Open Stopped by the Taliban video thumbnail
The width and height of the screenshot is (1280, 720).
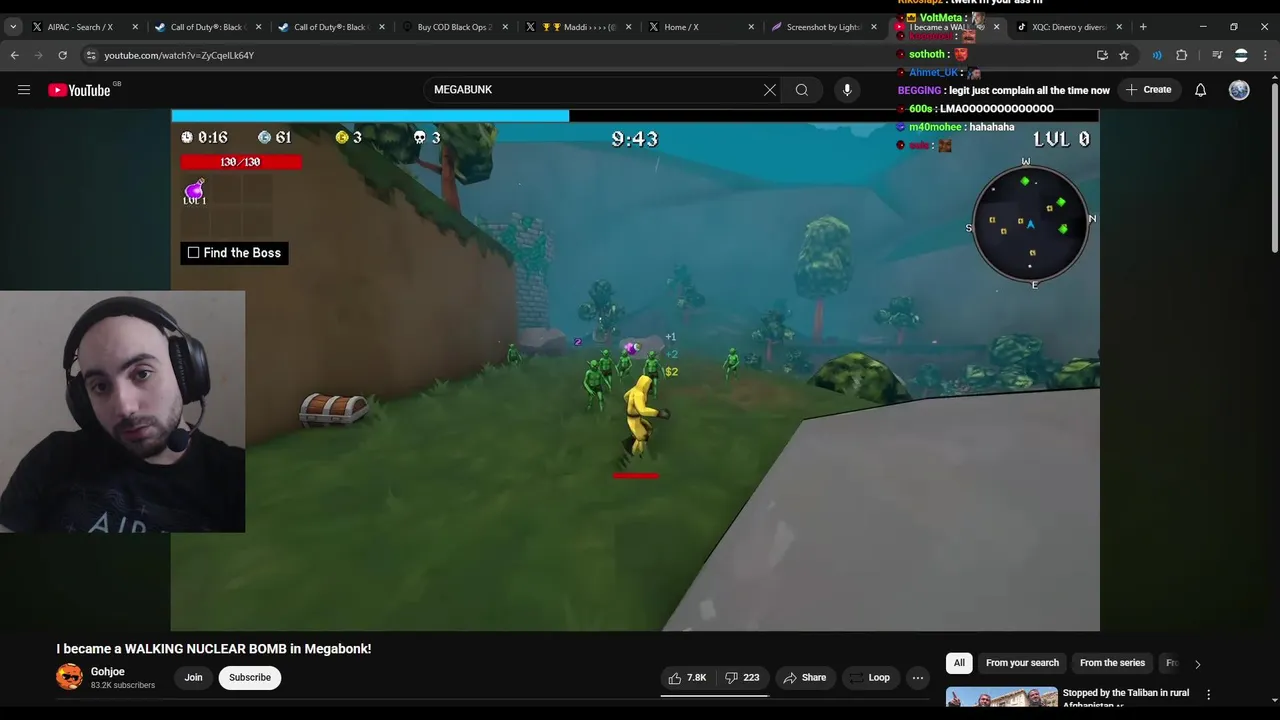1002,698
